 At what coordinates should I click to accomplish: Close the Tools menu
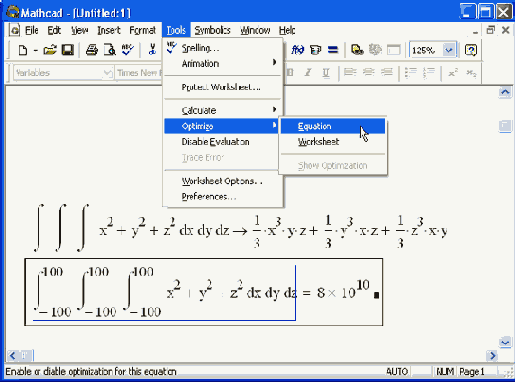point(176,30)
